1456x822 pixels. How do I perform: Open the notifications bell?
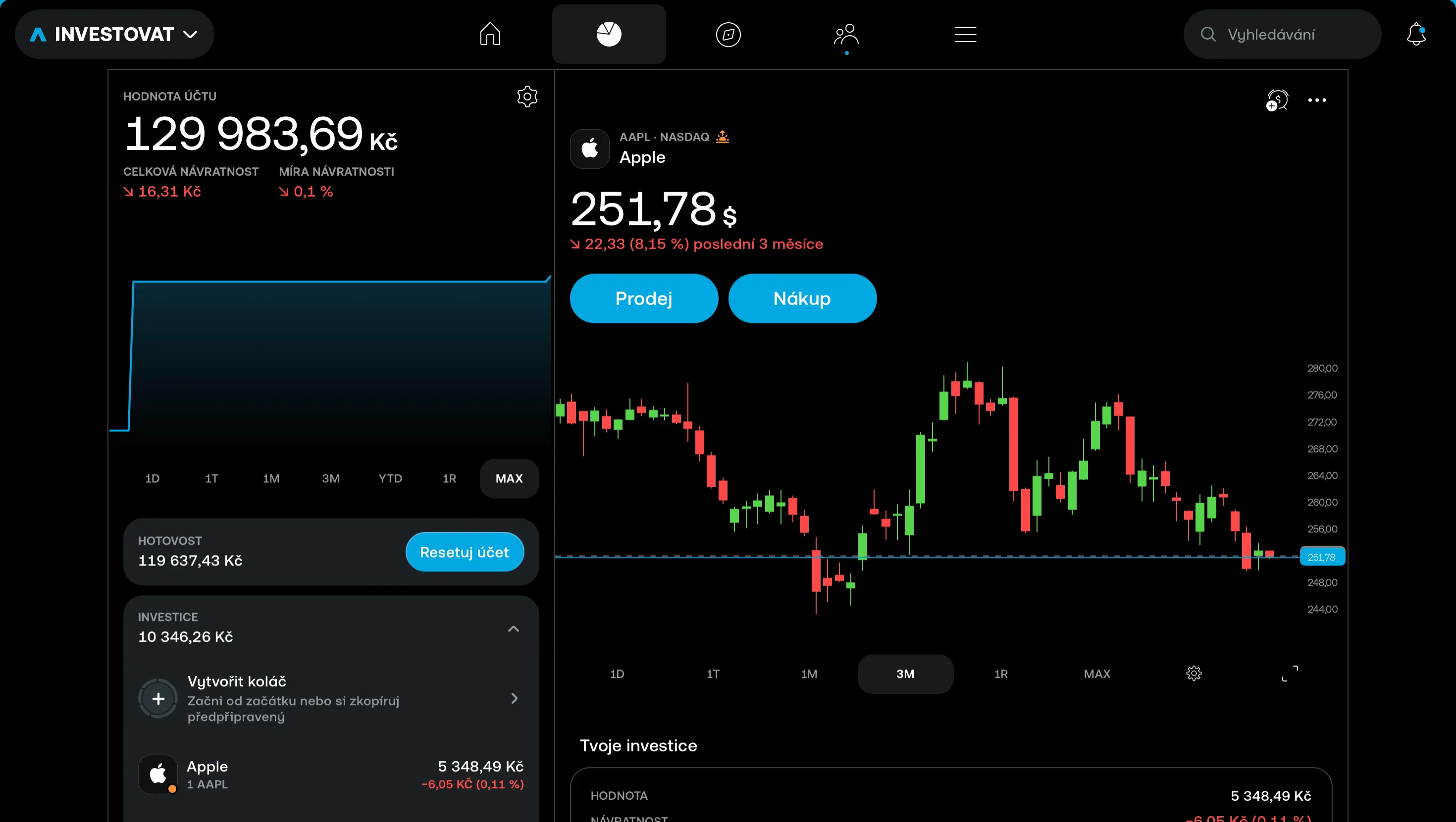tap(1416, 35)
